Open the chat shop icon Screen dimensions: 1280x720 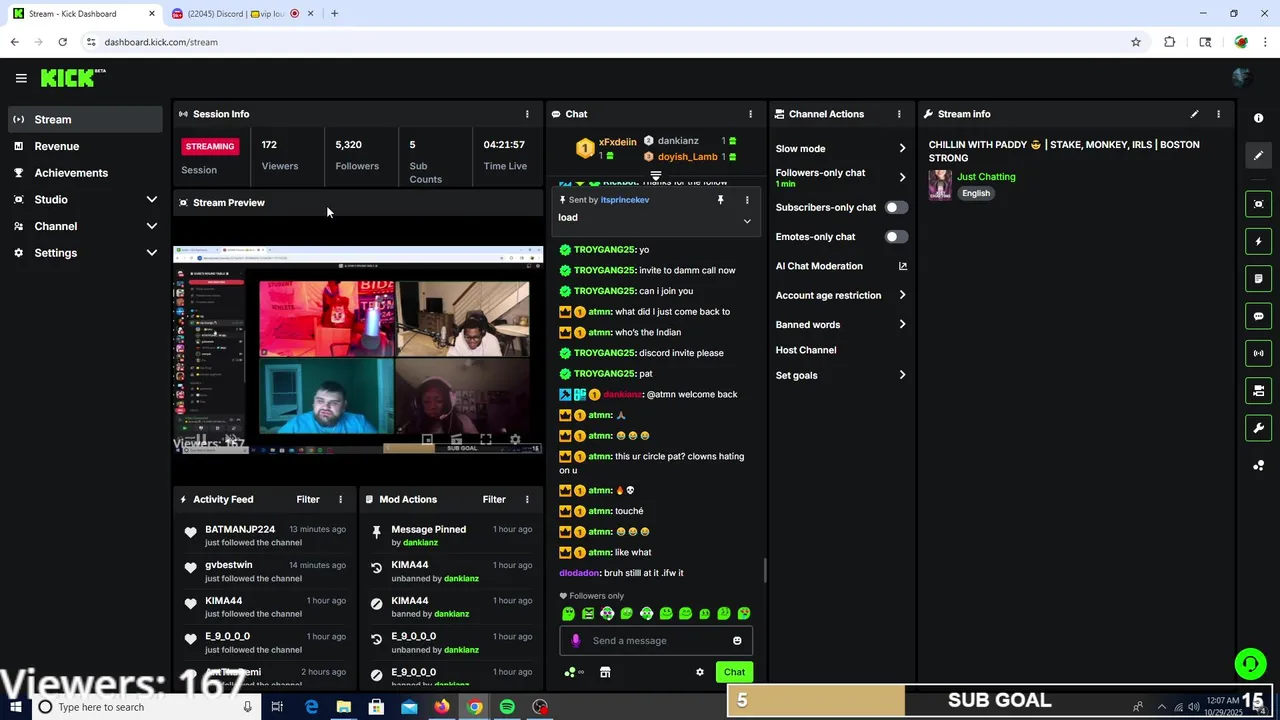click(x=605, y=672)
